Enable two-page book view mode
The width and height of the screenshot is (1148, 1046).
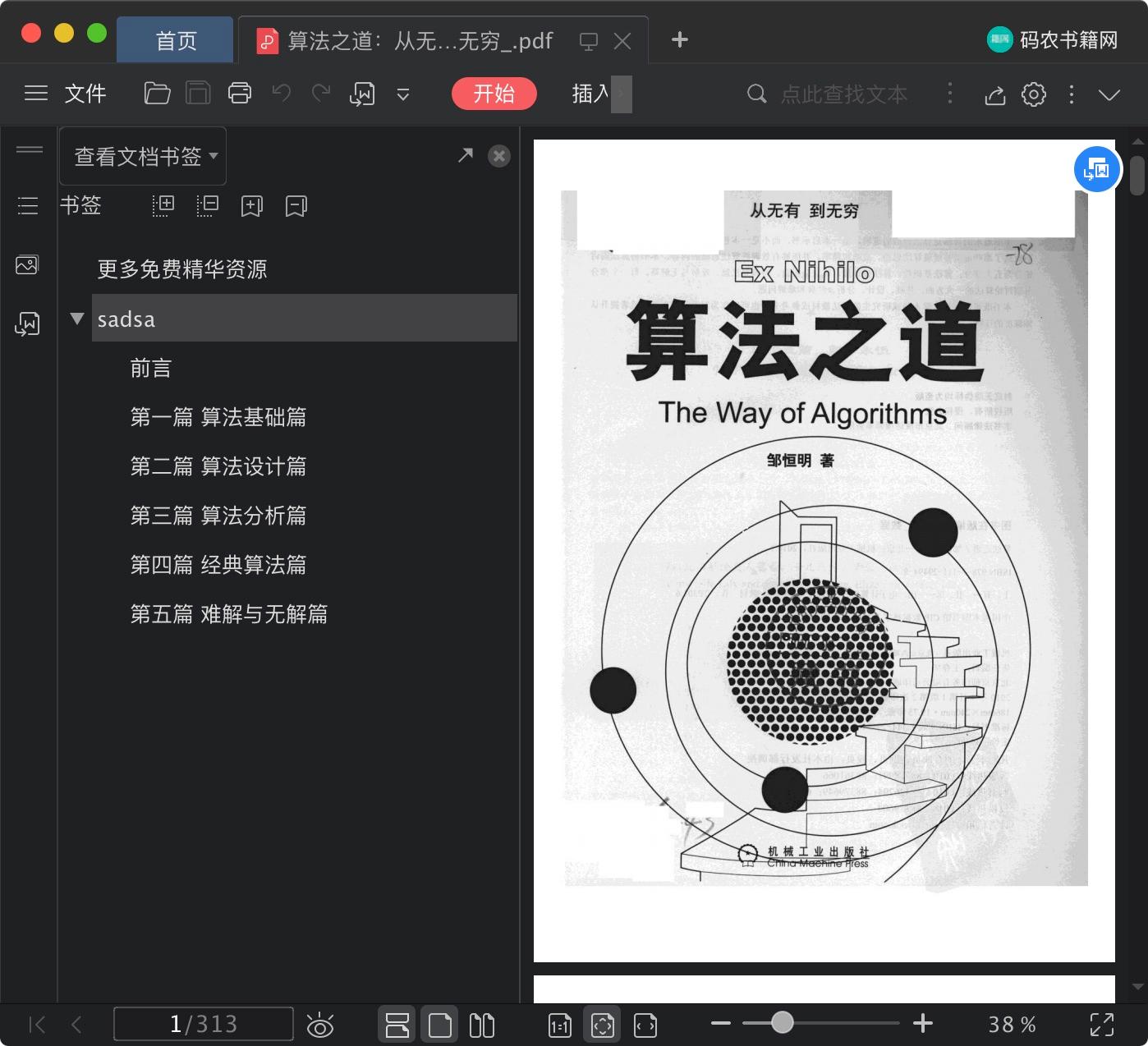click(482, 1025)
